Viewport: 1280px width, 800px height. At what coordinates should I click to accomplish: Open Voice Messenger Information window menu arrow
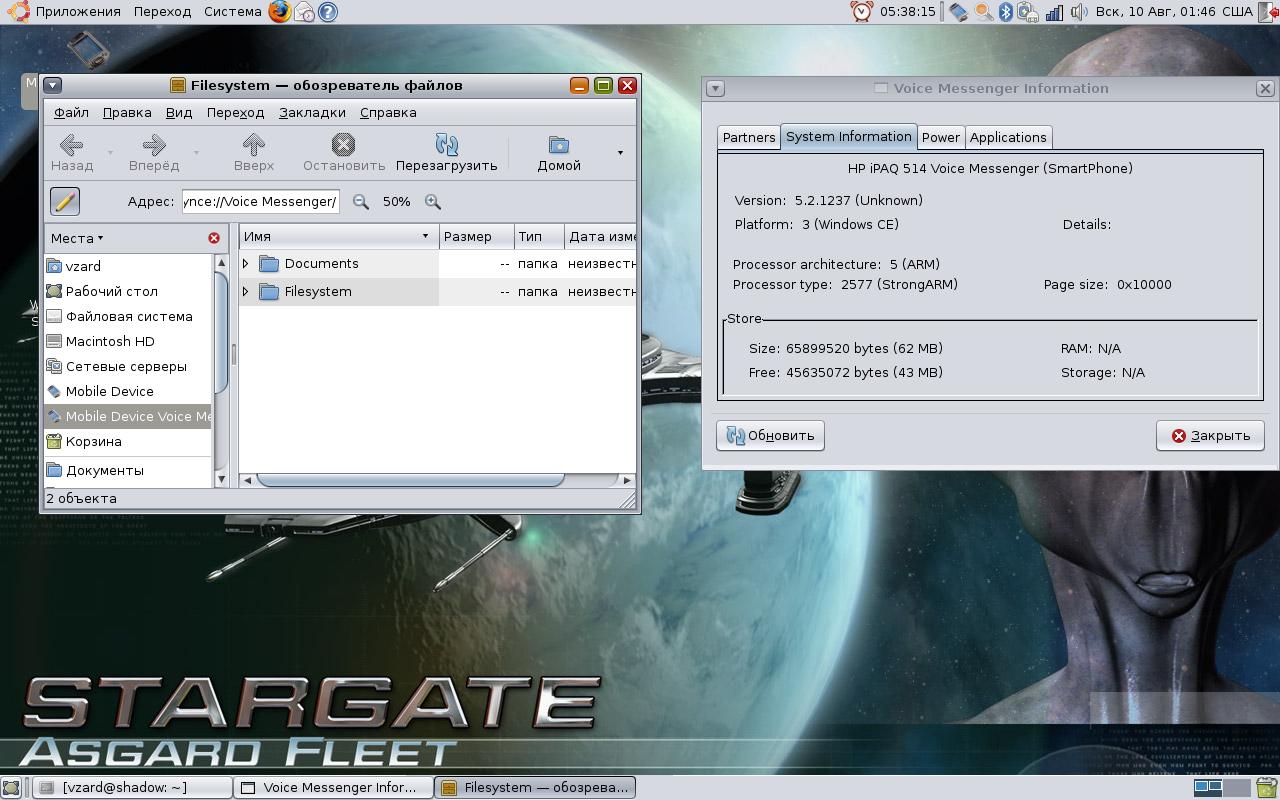coord(714,88)
